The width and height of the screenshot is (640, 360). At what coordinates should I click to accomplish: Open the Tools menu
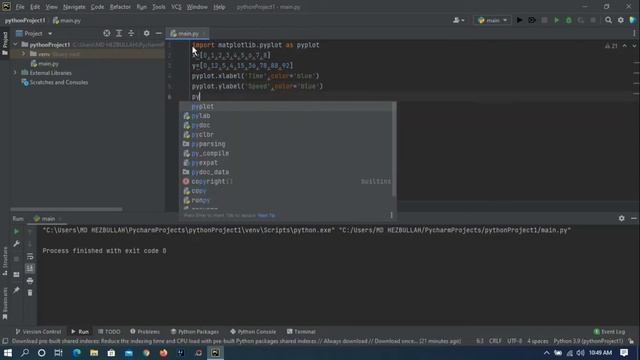coord(159,7)
